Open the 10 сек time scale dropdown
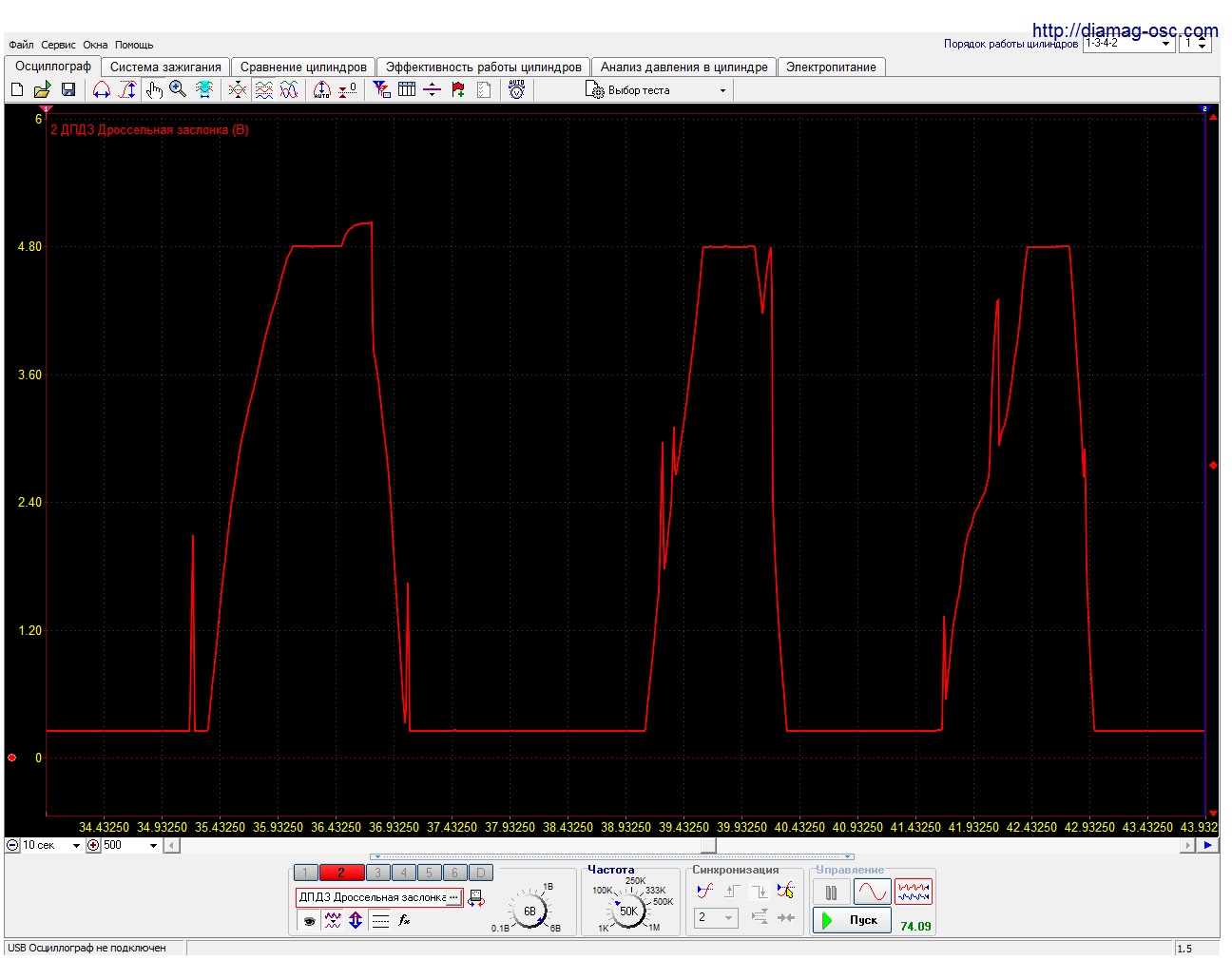Image resolution: width=1232 pixels, height=960 pixels. click(76, 845)
